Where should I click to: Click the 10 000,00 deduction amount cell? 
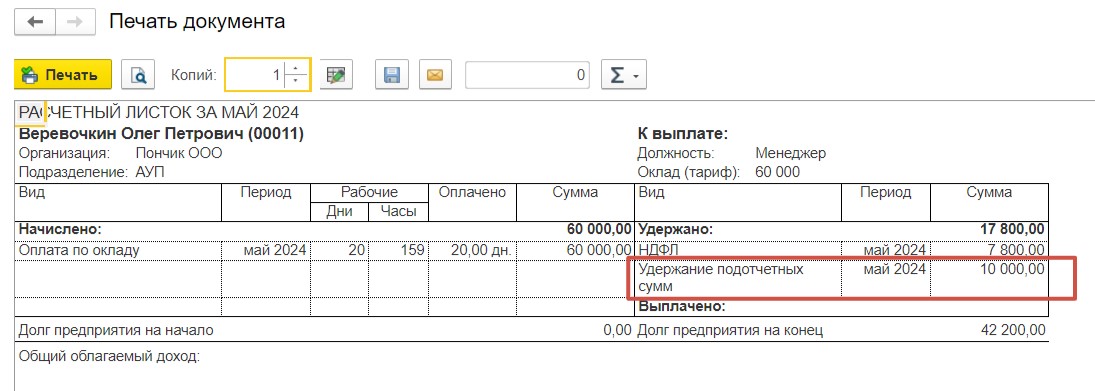coord(990,277)
